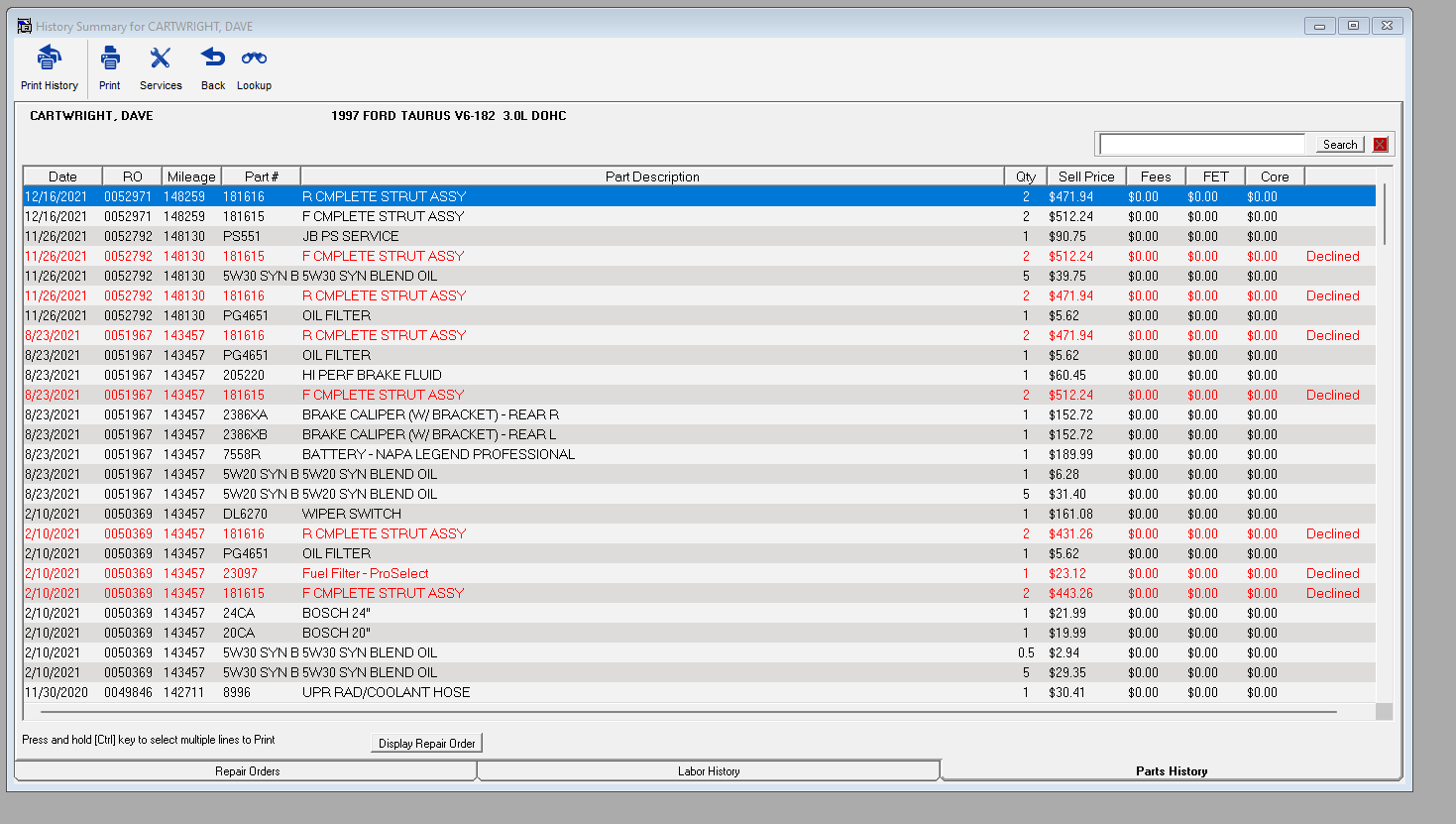1456x824 pixels.
Task: Click part number DL6270
Action: coord(245,514)
